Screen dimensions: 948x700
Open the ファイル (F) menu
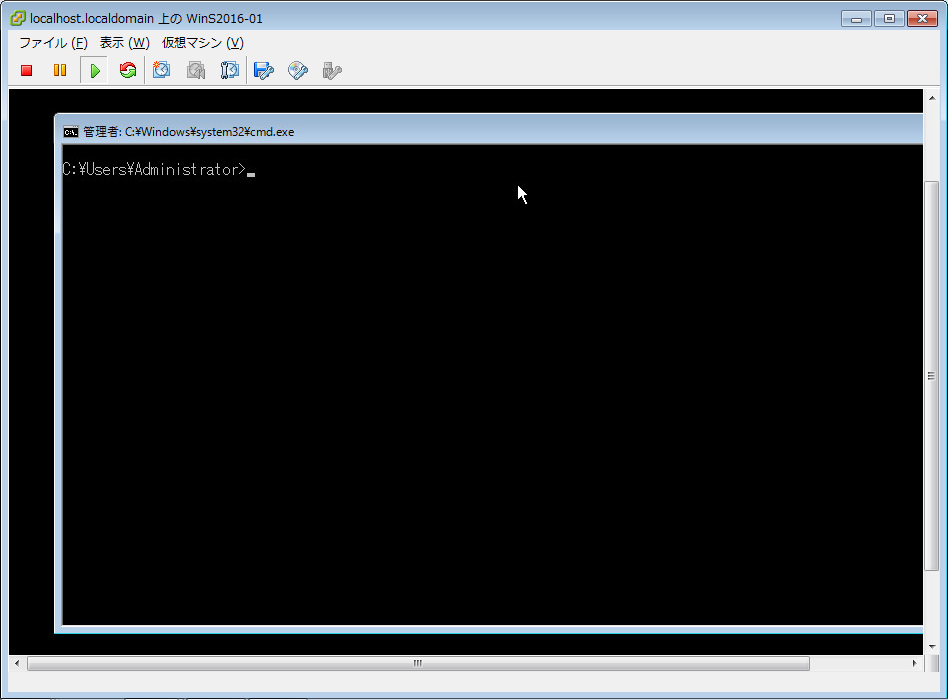(53, 43)
